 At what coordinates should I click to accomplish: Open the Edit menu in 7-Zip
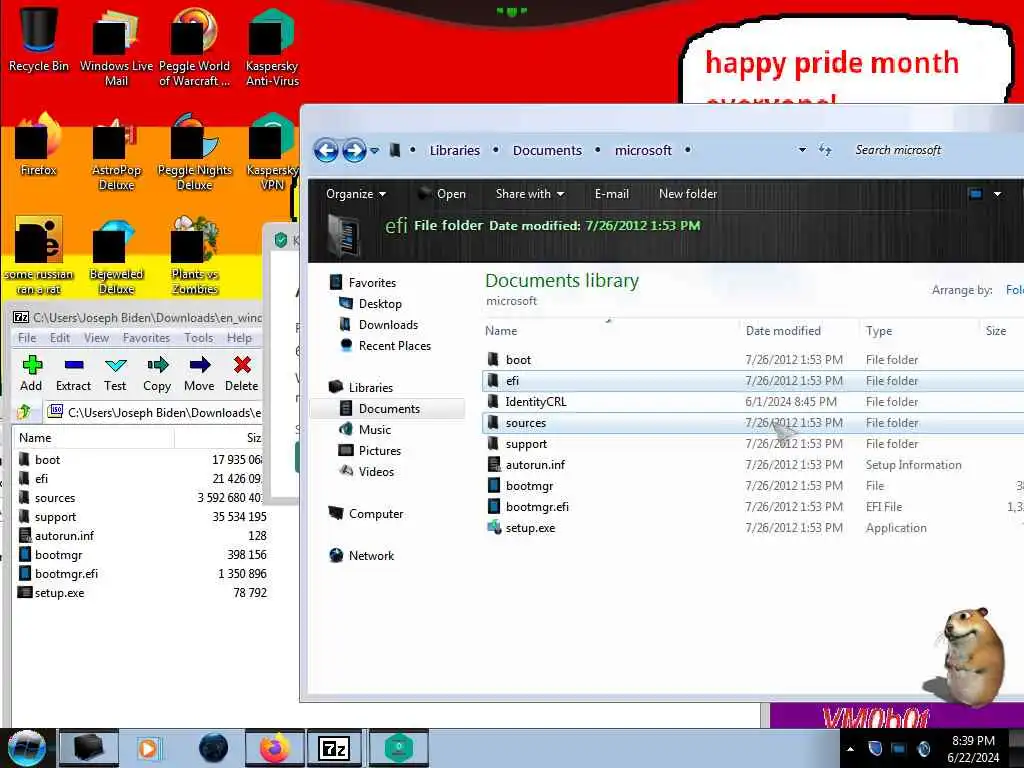(x=59, y=338)
